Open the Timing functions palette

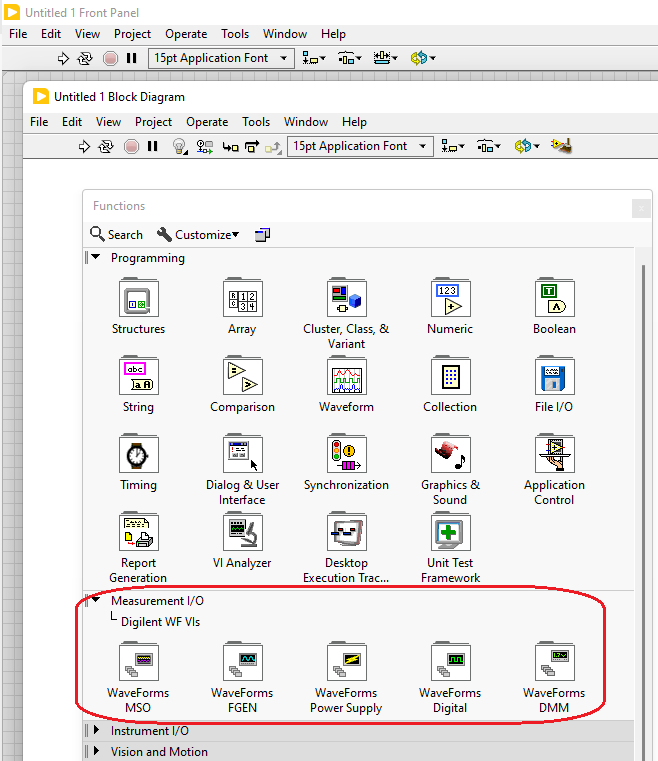[x=138, y=455]
